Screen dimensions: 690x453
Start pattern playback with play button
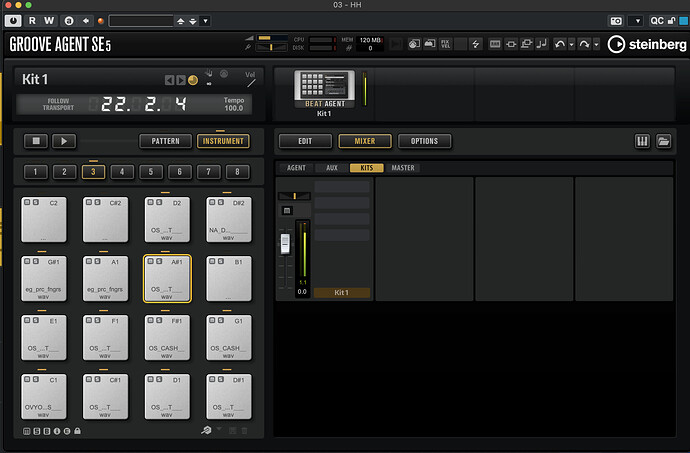tap(64, 141)
